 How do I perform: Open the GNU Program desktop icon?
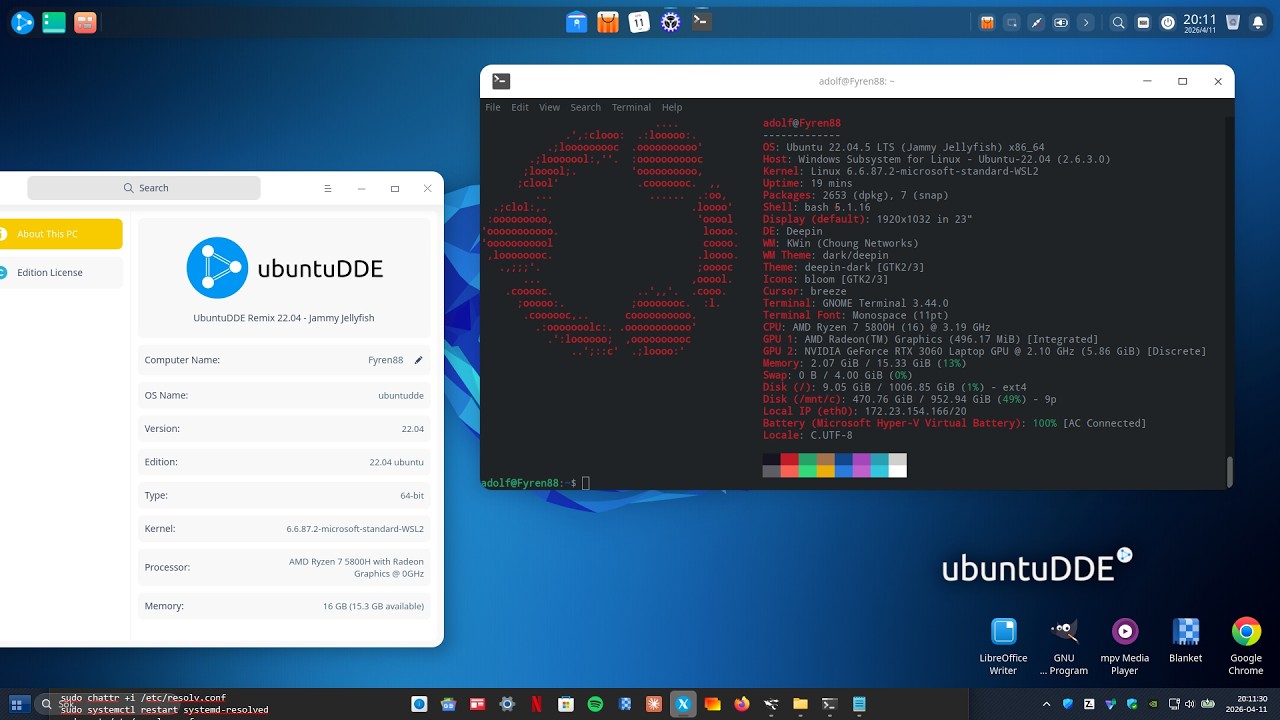coord(1064,646)
